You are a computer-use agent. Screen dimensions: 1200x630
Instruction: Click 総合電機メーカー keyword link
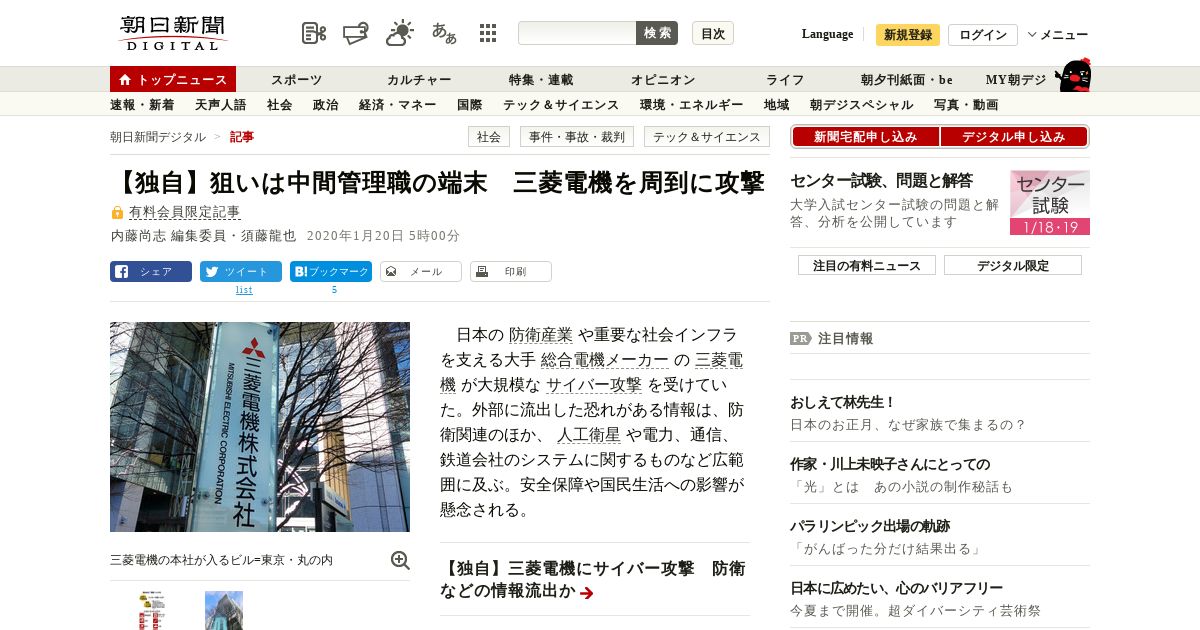coord(605,360)
